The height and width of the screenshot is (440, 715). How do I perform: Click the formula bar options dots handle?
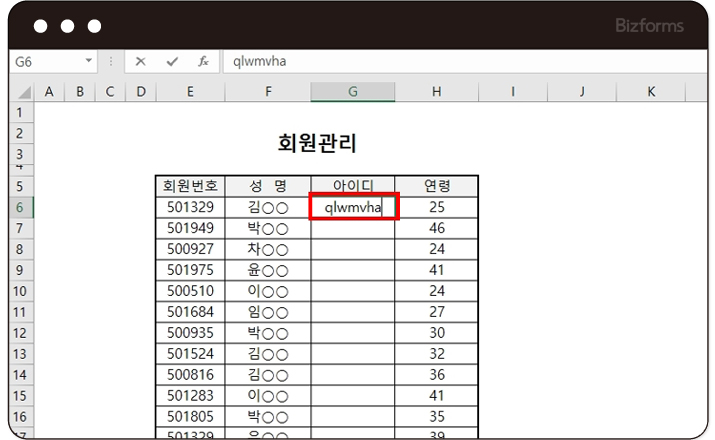pos(111,61)
